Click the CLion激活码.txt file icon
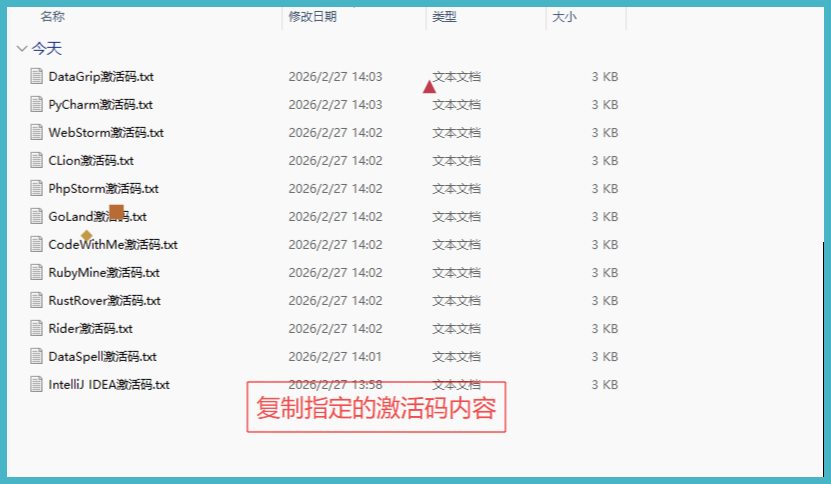Screen dimensions: 831x484 click(x=36, y=161)
